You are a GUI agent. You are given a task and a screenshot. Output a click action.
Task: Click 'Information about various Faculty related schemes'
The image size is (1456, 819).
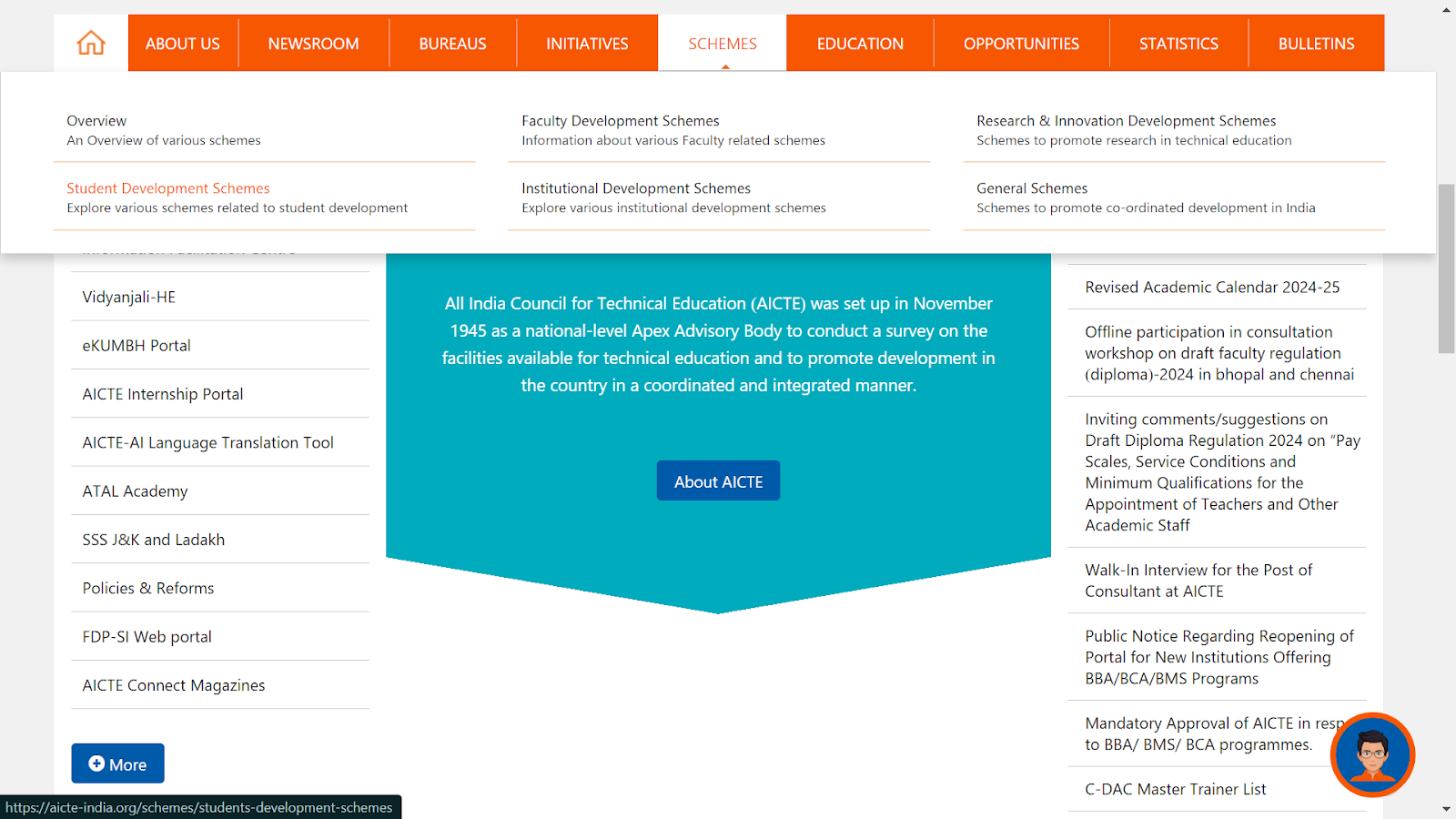(673, 140)
